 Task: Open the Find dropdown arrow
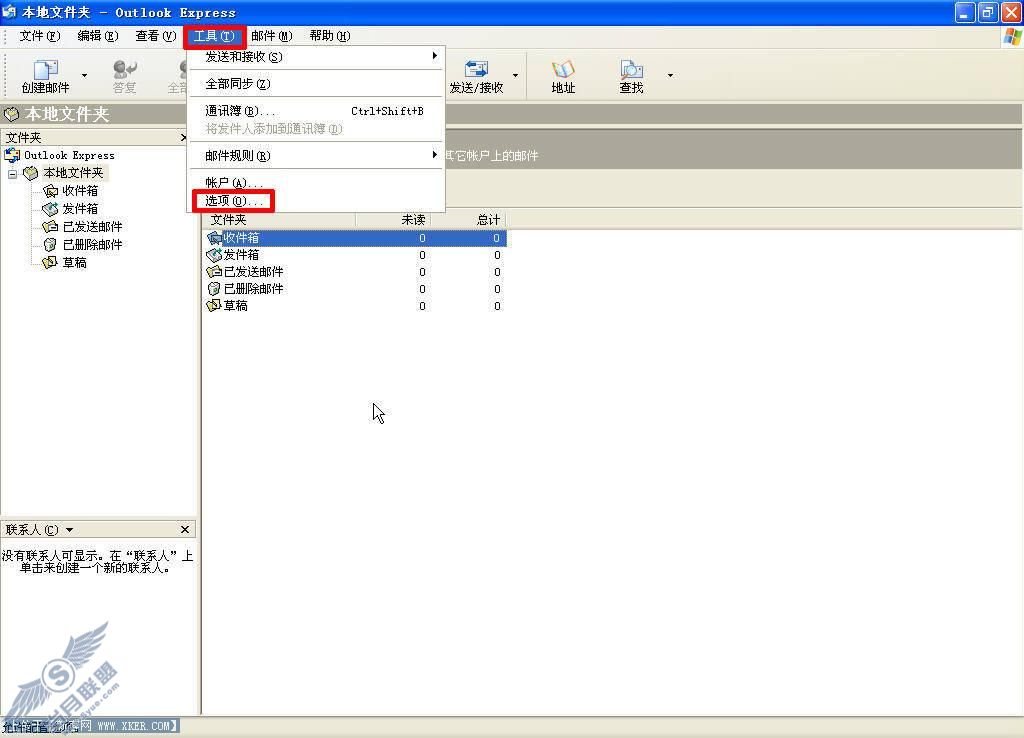pos(670,75)
